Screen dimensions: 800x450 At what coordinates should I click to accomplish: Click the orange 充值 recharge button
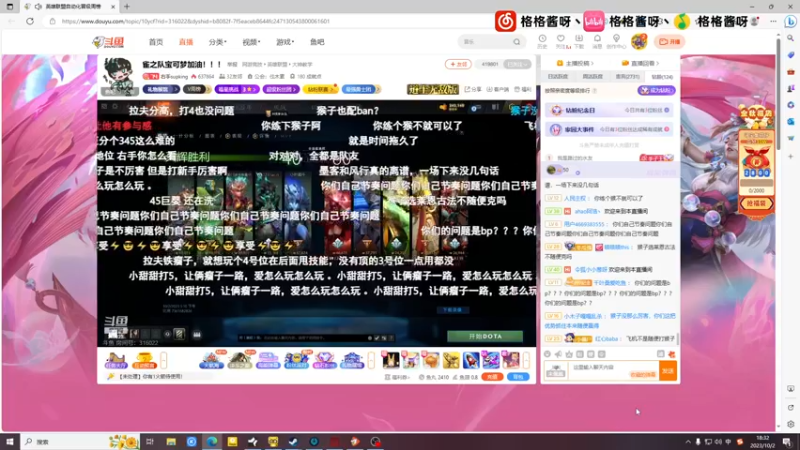[x=492, y=377]
